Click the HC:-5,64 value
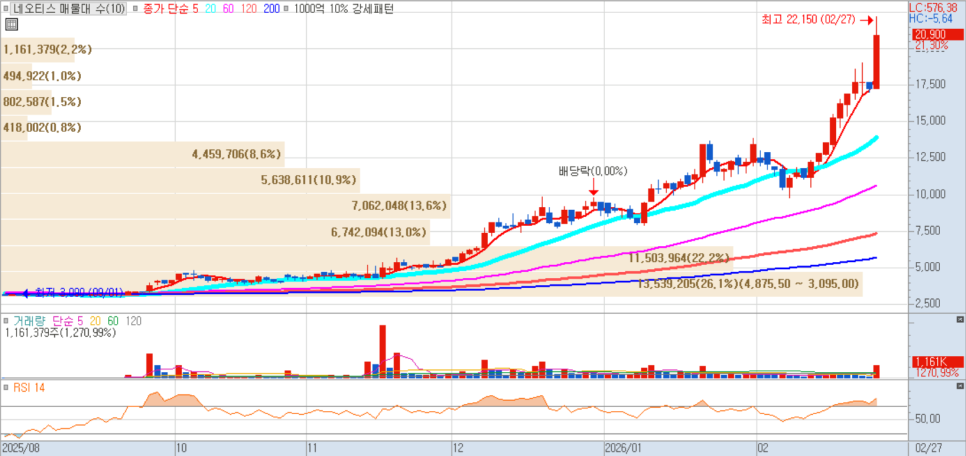The image size is (966, 456). (x=933, y=18)
